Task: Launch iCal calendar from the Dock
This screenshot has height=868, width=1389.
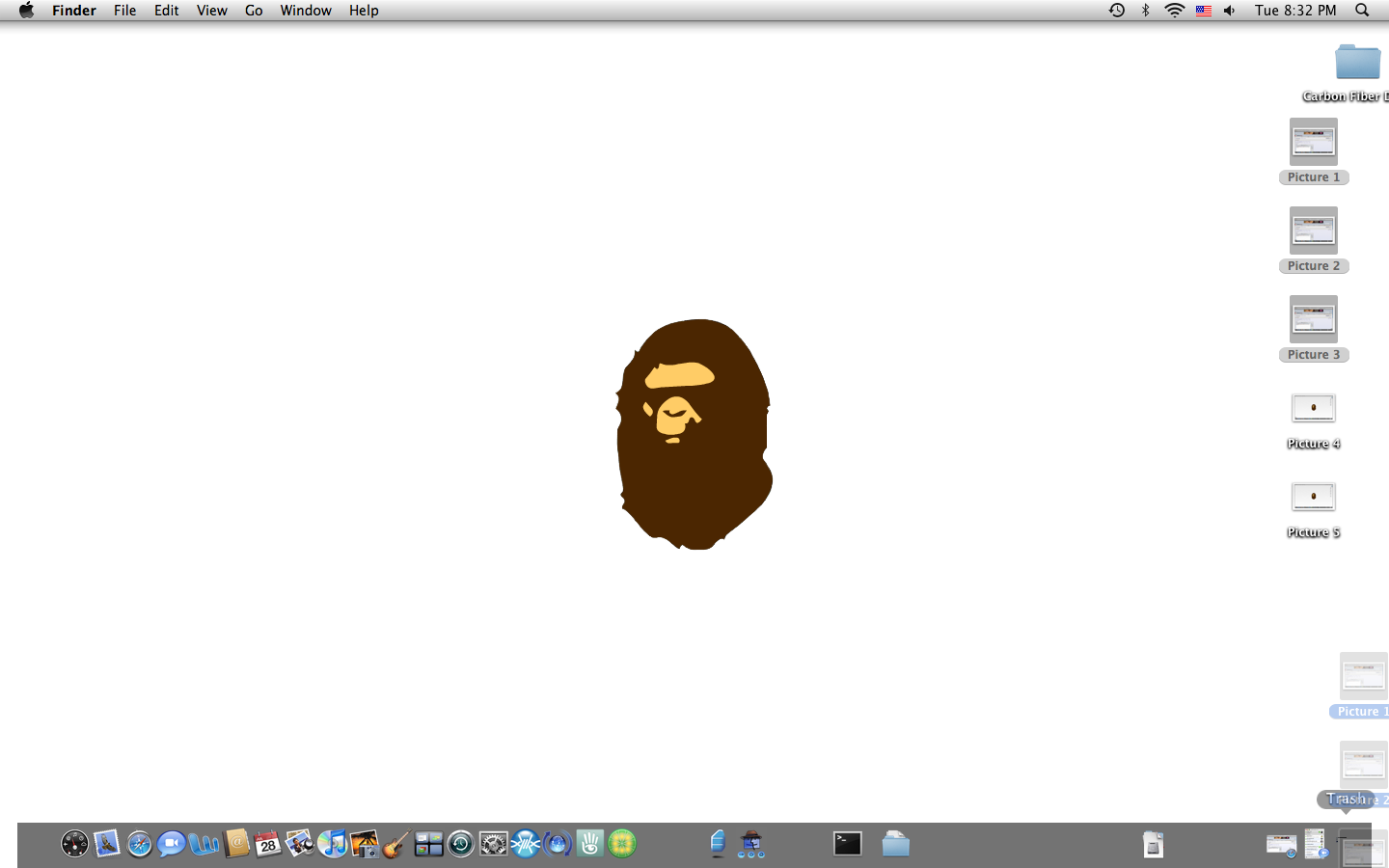Action: pyautogui.click(x=268, y=844)
